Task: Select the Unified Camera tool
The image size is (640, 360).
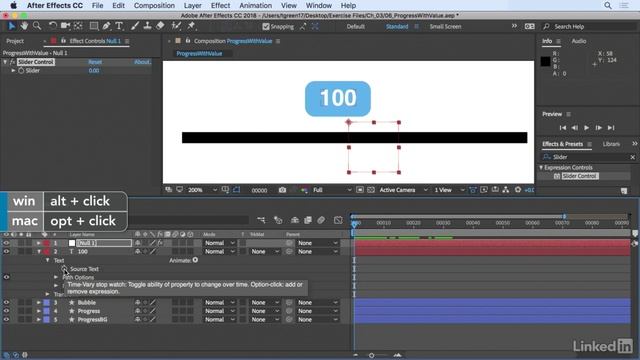Action: (65, 26)
